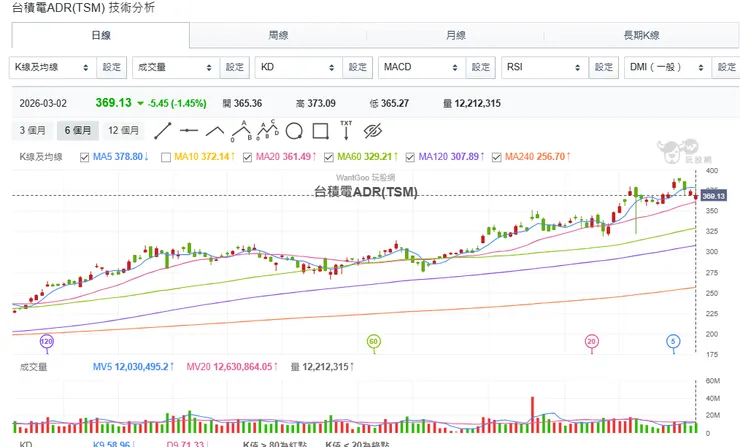Image resolution: width=740 pixels, height=447 pixels.
Task: Select the rectangle drawing tool
Action: pyautogui.click(x=320, y=131)
